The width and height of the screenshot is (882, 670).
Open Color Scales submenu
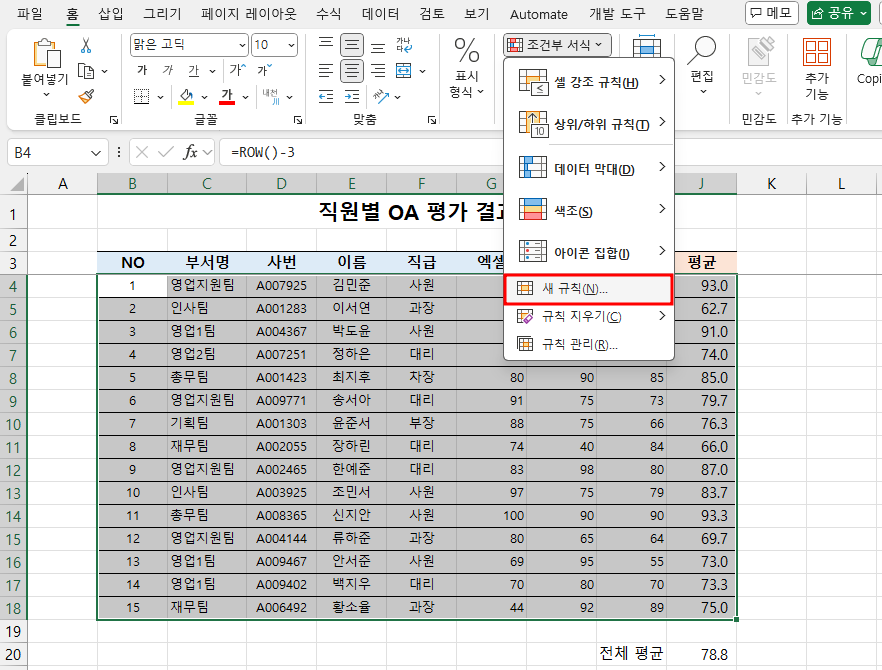pos(589,210)
